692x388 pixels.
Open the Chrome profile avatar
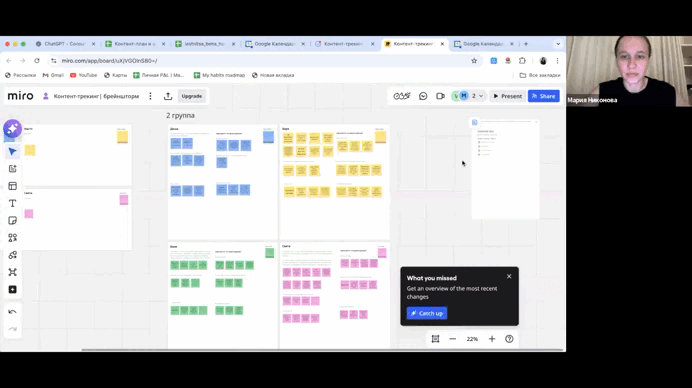pos(543,60)
